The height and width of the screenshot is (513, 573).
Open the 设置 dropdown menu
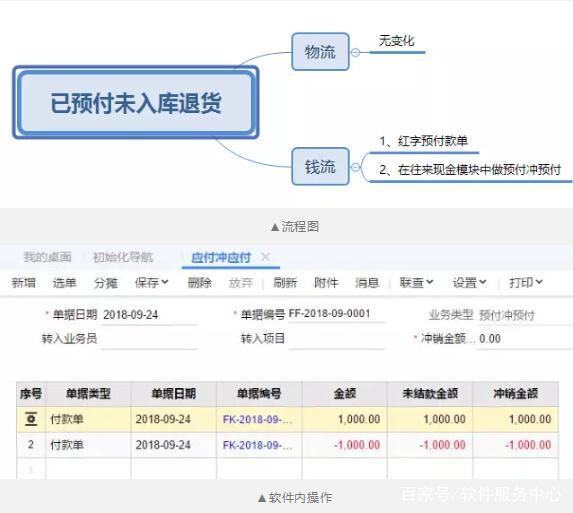click(470, 282)
